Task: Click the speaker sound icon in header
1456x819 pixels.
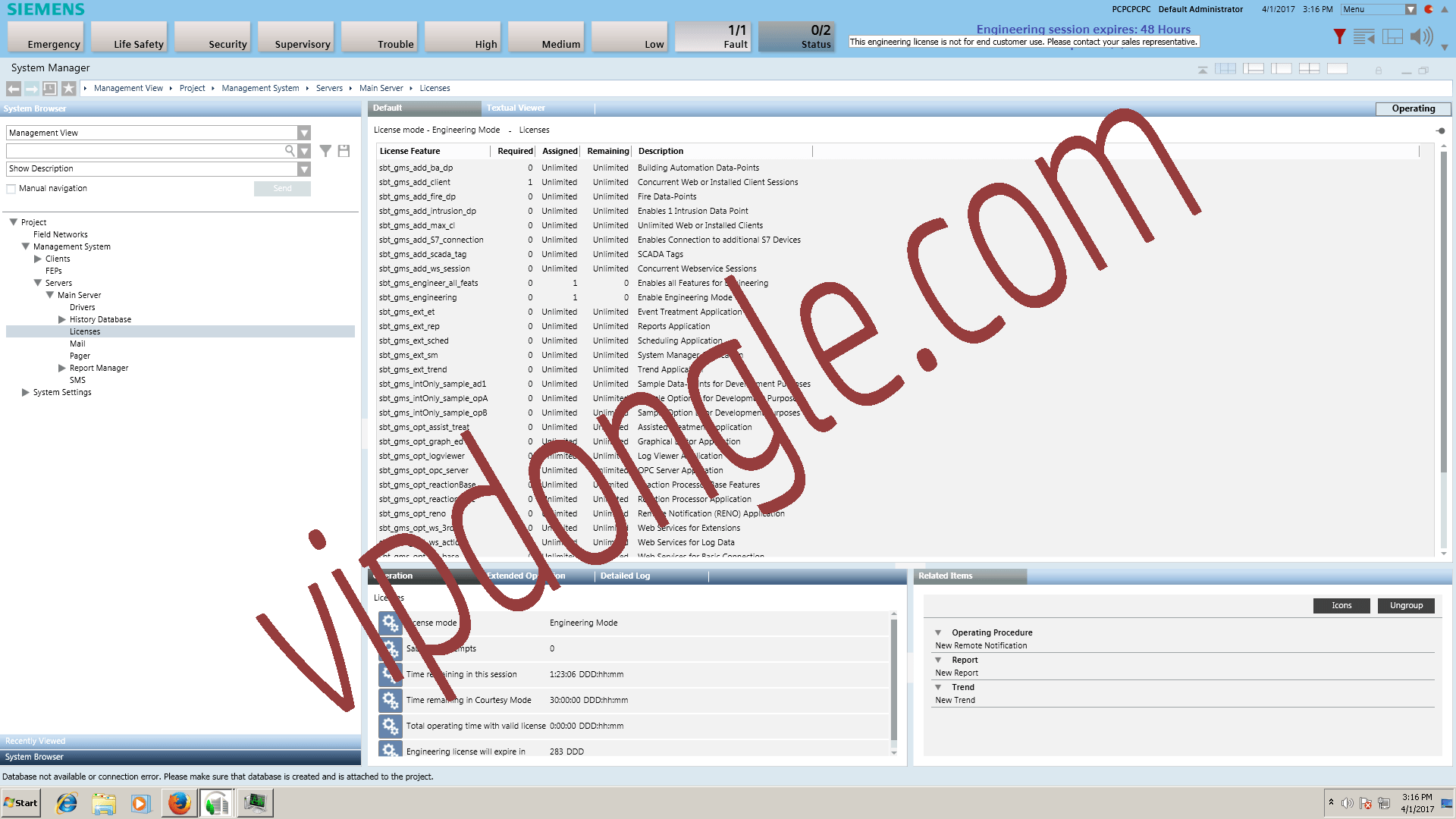Action: [1421, 36]
